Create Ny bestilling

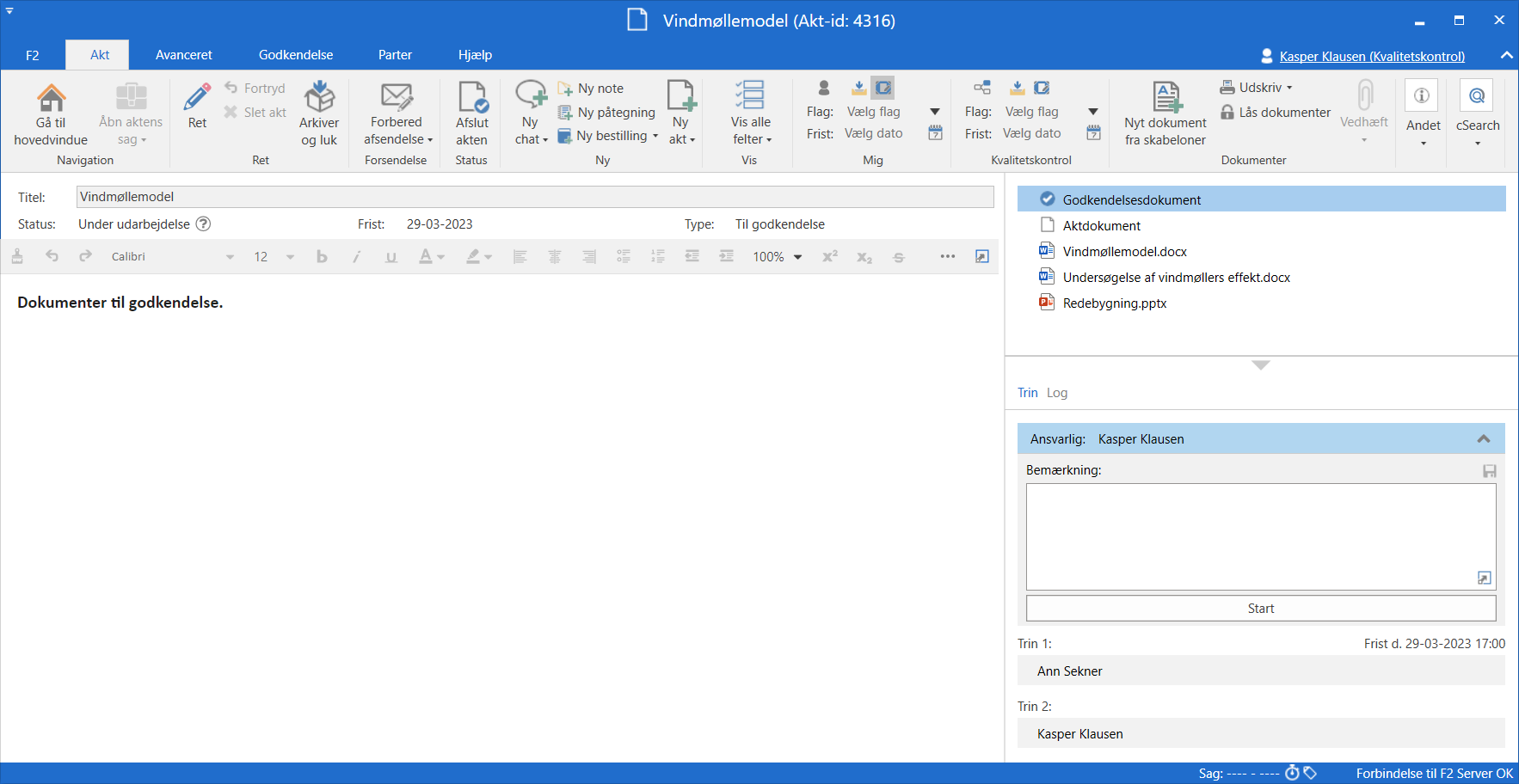[607, 136]
